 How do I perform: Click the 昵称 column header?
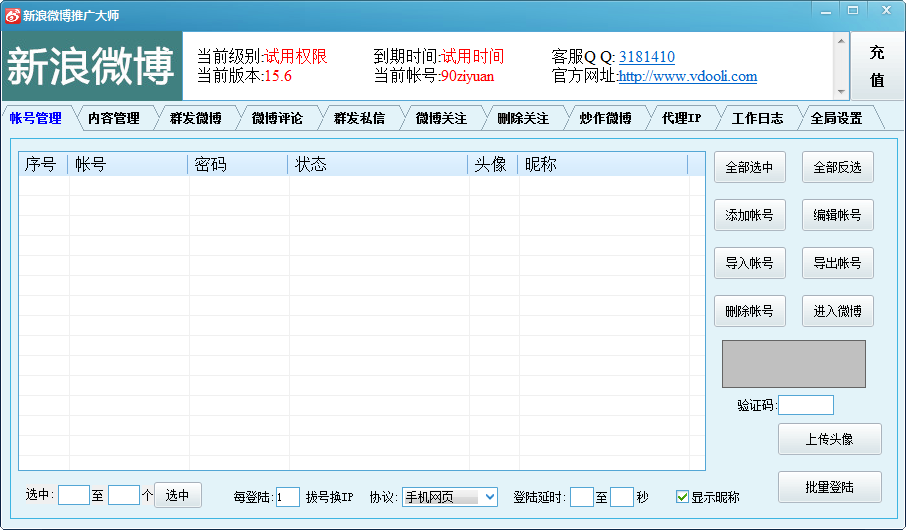click(603, 165)
